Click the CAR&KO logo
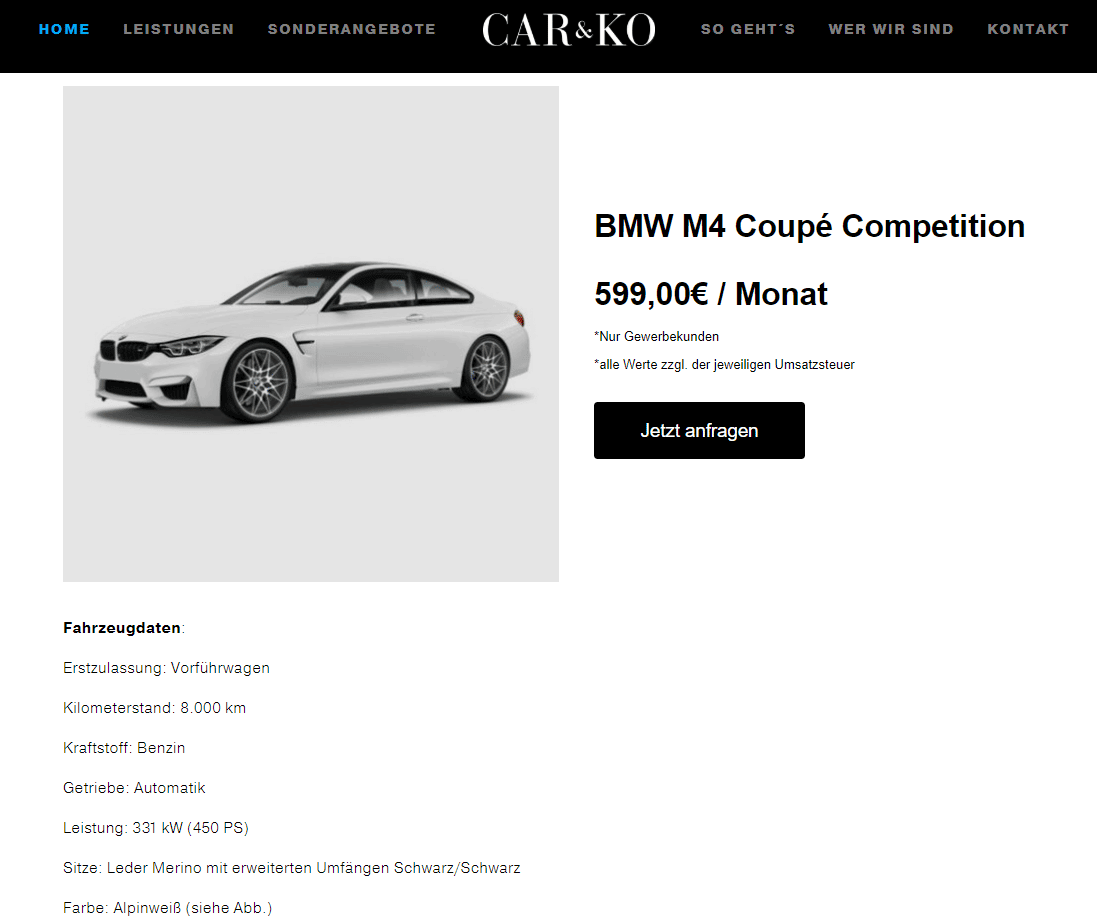 click(x=569, y=30)
